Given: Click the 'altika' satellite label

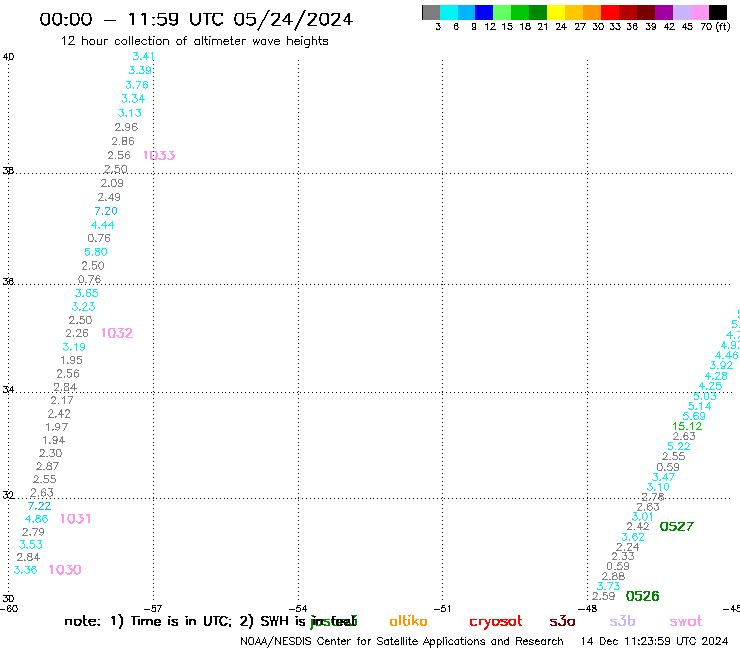Looking at the screenshot, I should coord(408,621).
